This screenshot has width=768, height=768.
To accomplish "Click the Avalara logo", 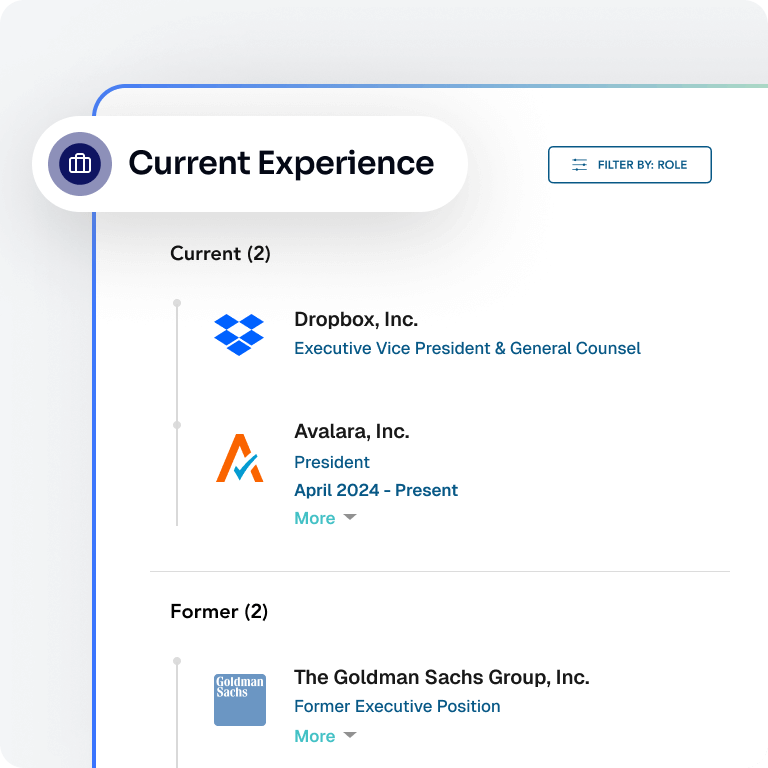I will coord(239,459).
